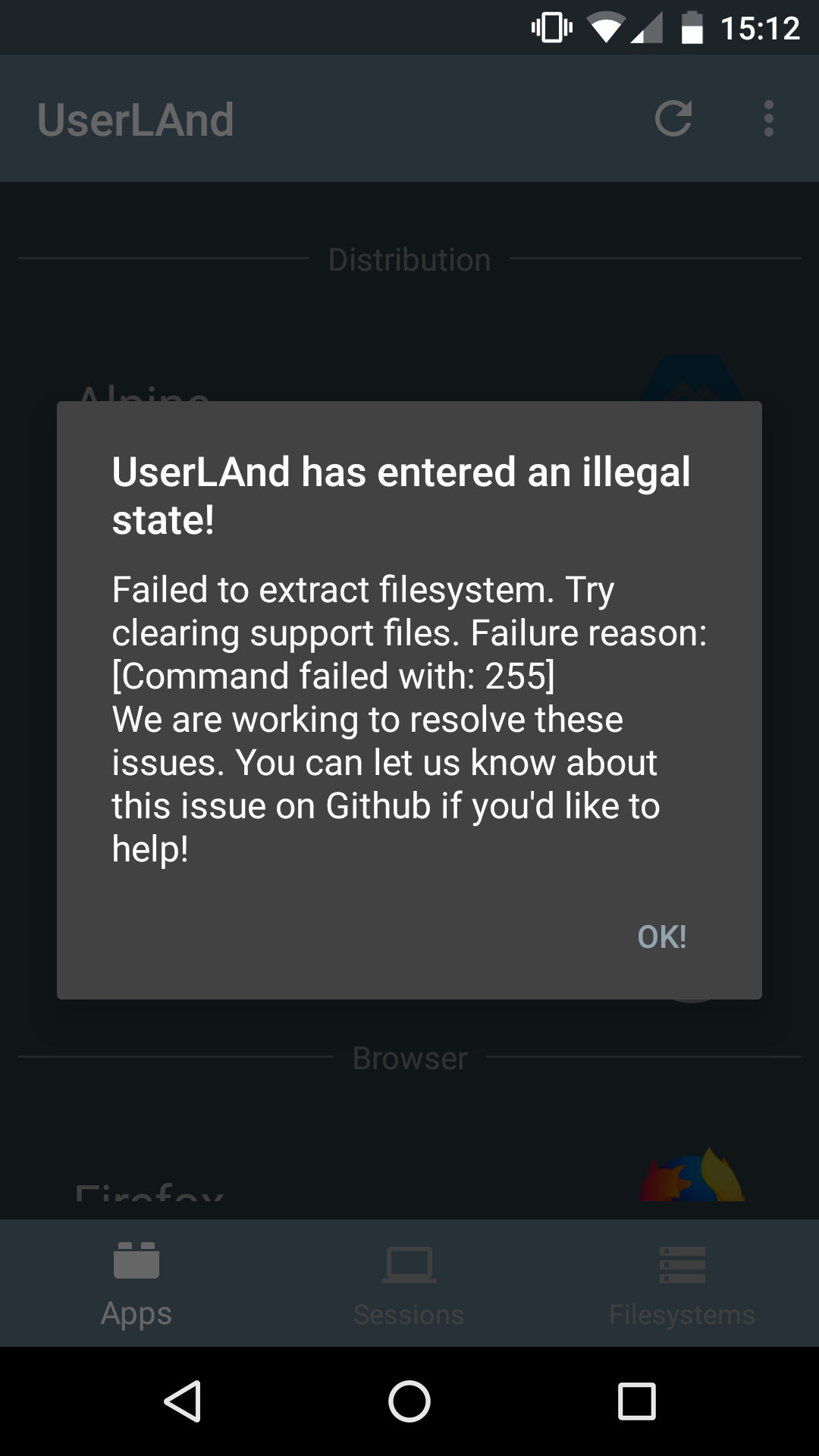Switch to the Sessions tab
The image size is (819, 1456).
click(x=408, y=1283)
